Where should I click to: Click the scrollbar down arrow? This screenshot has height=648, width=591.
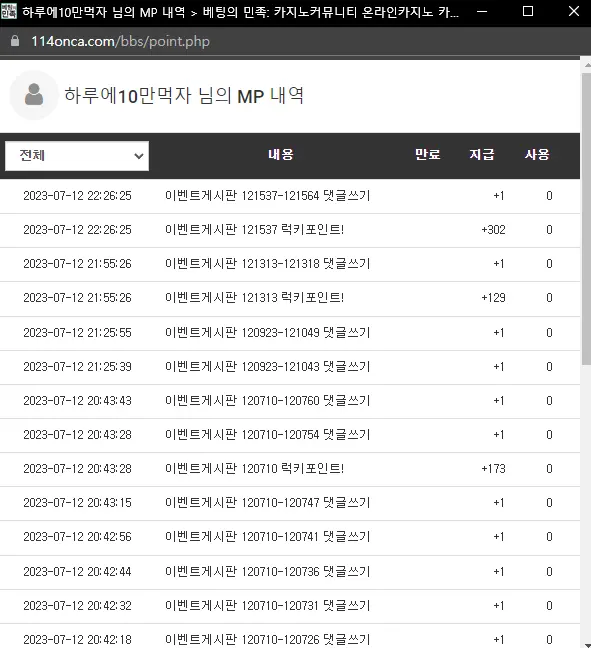[587, 645]
